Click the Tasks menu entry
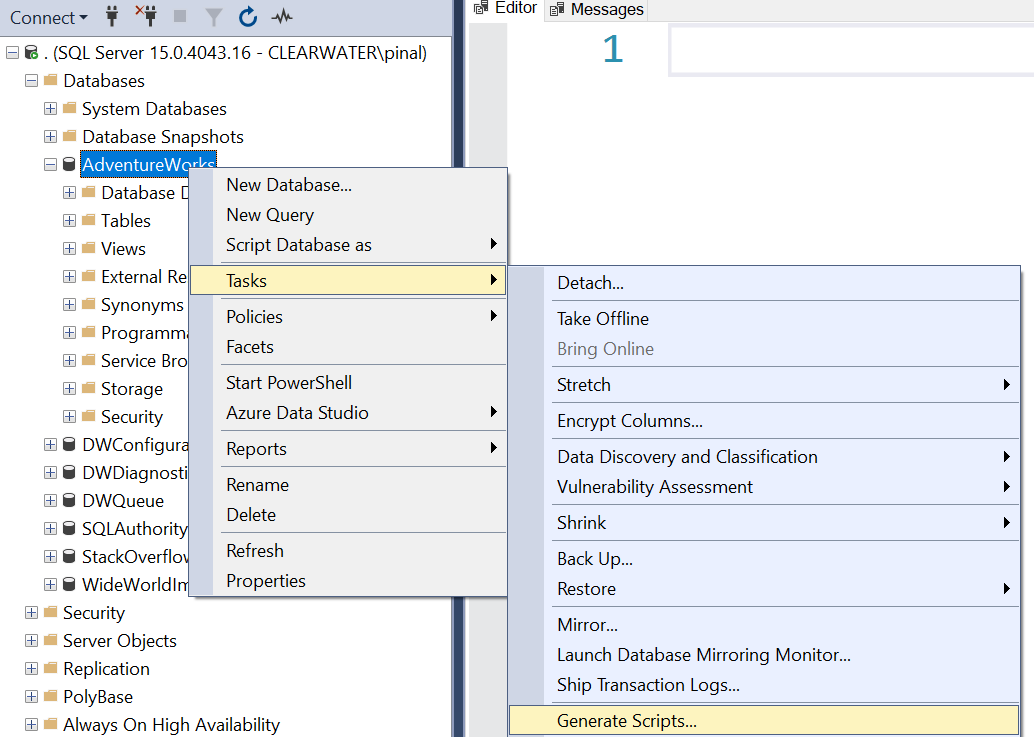Image resolution: width=1034 pixels, height=737 pixels. 348,280
